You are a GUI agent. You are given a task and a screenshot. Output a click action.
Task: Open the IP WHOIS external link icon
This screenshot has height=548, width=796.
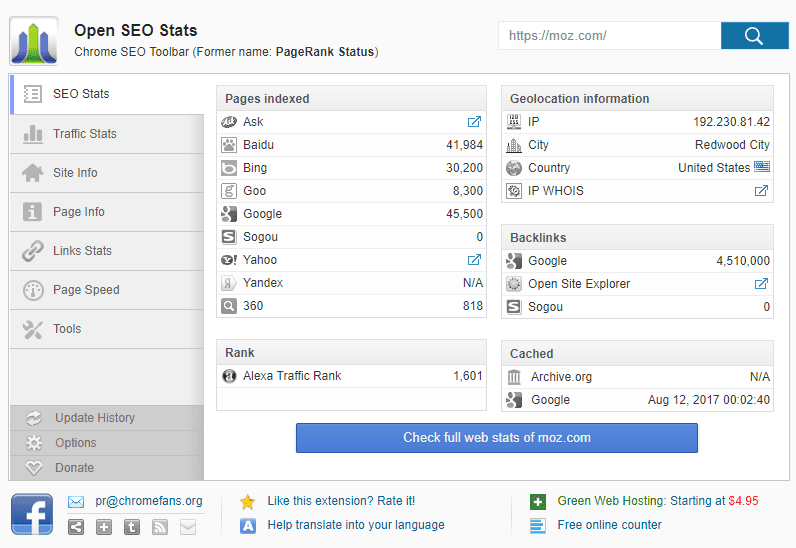tap(761, 191)
